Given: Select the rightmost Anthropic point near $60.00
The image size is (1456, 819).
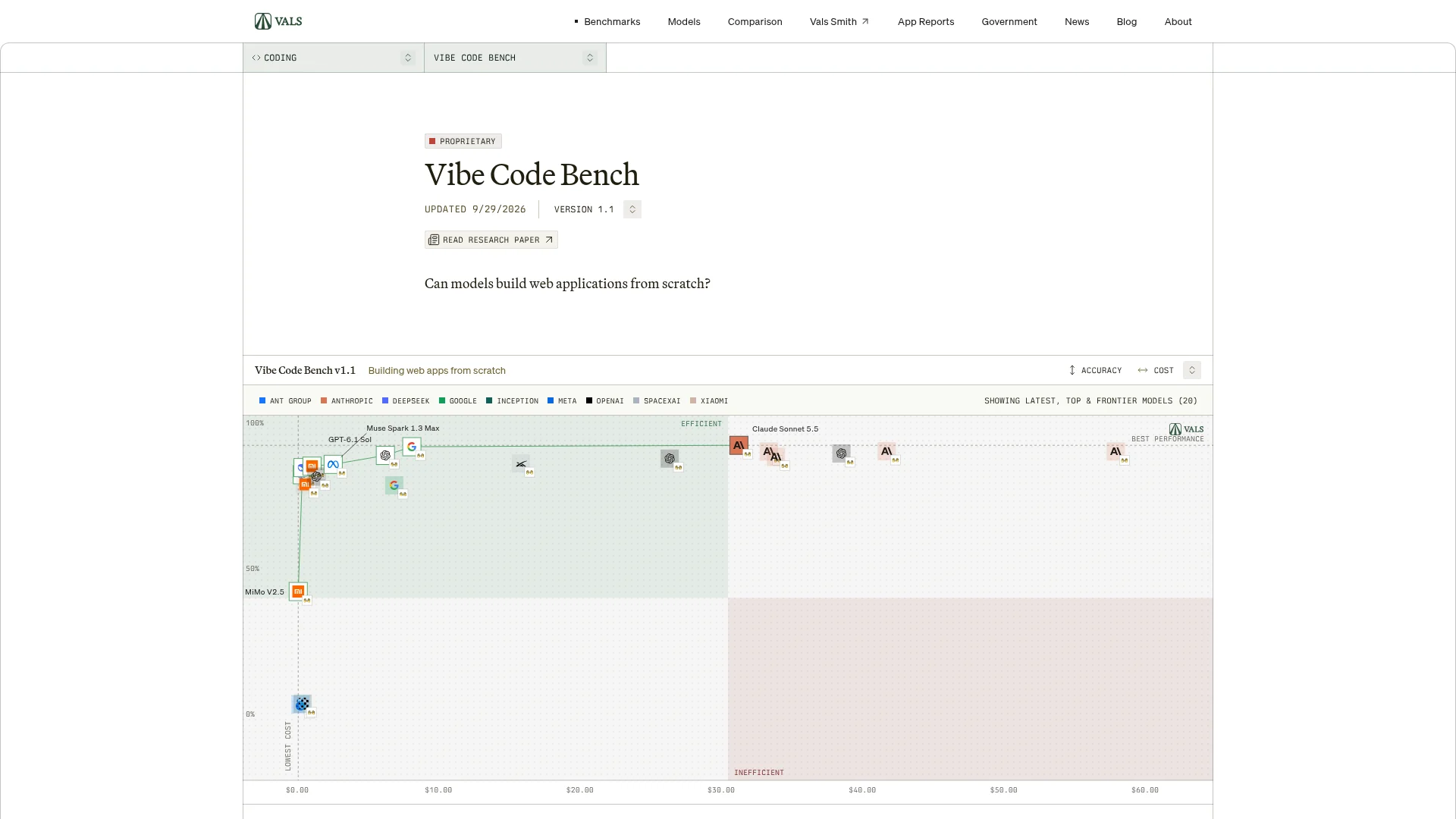Looking at the screenshot, I should [x=1116, y=452].
